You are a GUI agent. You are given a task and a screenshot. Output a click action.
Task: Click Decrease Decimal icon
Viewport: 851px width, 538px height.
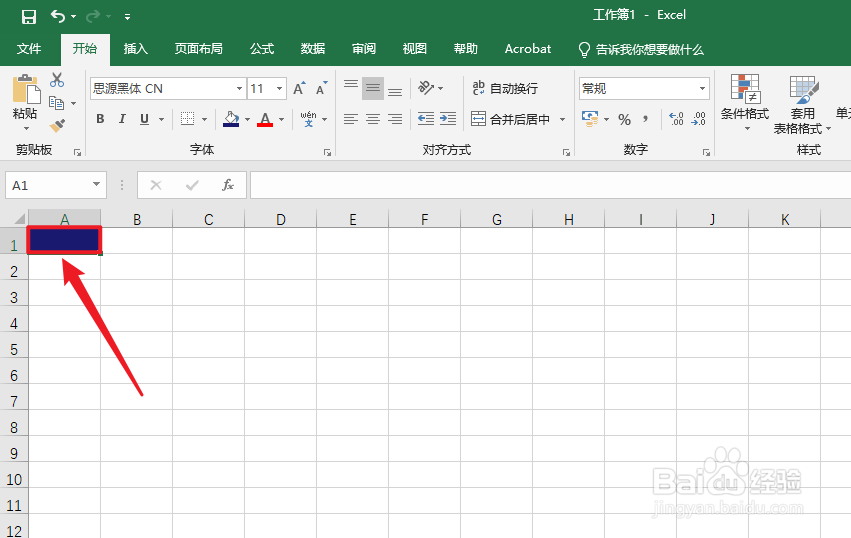coord(698,119)
